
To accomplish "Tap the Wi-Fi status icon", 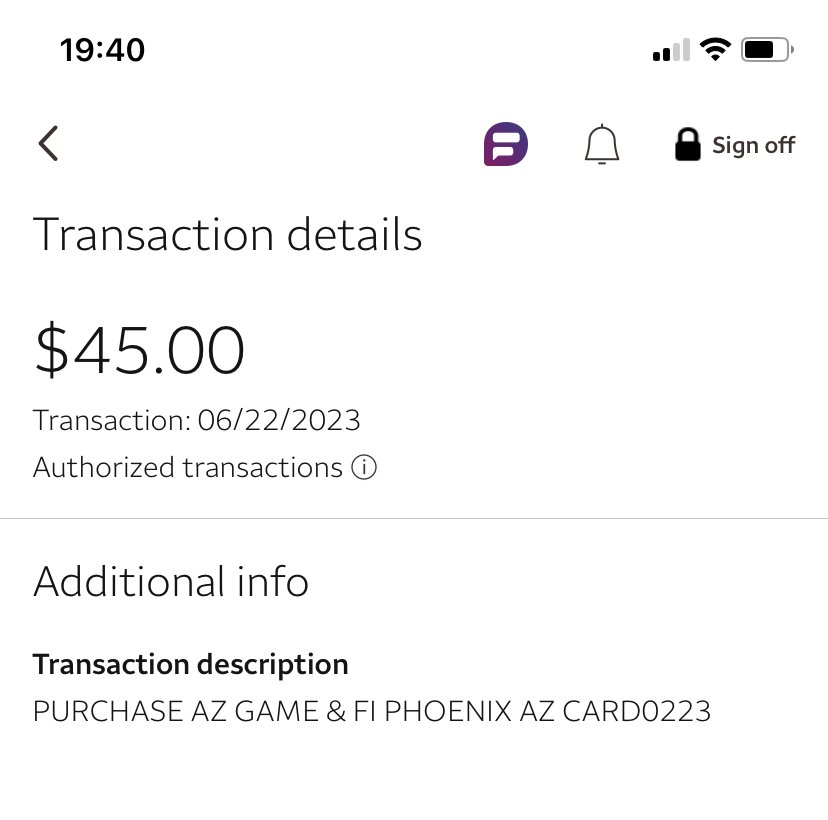I will click(x=715, y=50).
